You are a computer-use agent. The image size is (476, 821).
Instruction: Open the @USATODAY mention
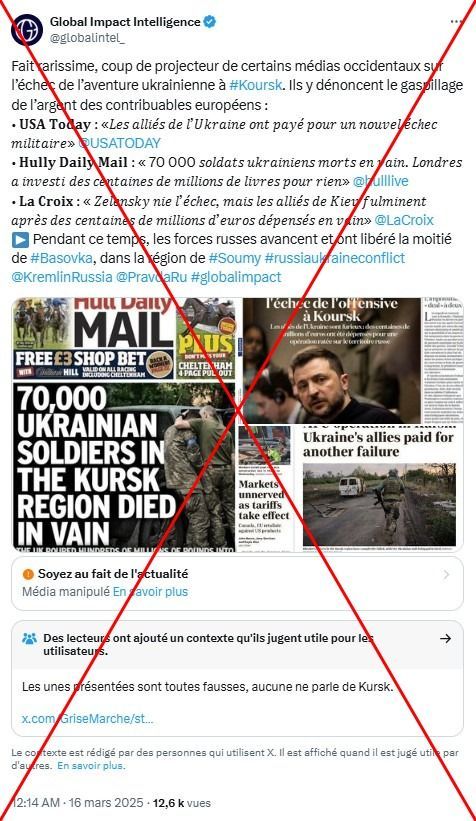[x=119, y=143]
